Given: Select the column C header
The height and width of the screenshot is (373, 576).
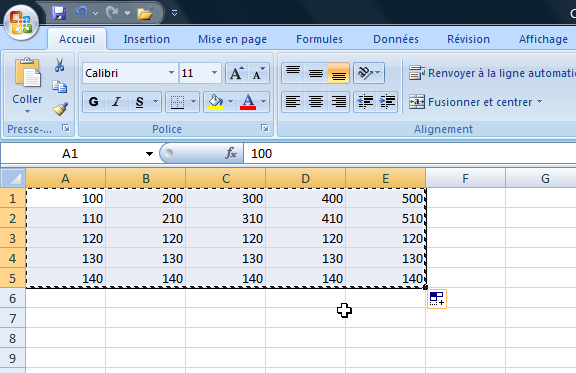Looking at the screenshot, I should pyautogui.click(x=226, y=178).
